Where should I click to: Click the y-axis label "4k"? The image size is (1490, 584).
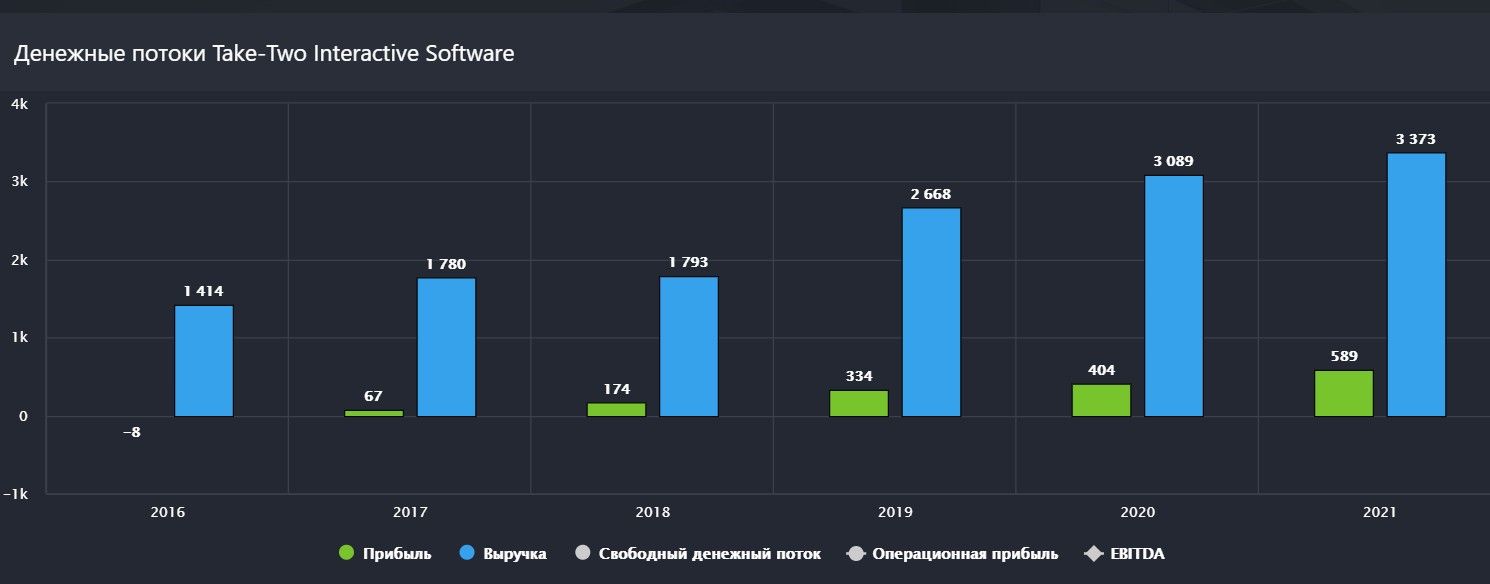19,104
